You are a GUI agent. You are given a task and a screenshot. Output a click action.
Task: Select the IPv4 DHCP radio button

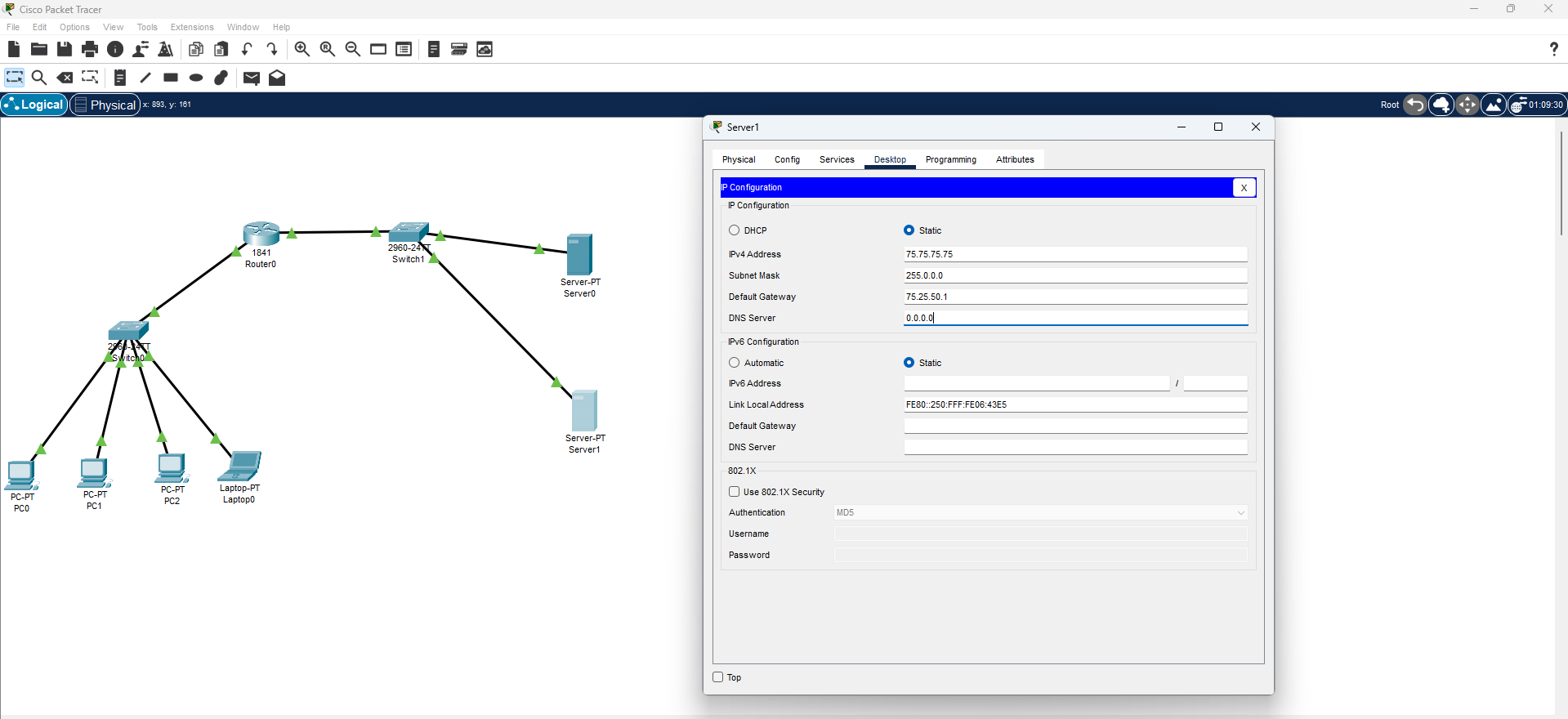tap(735, 230)
